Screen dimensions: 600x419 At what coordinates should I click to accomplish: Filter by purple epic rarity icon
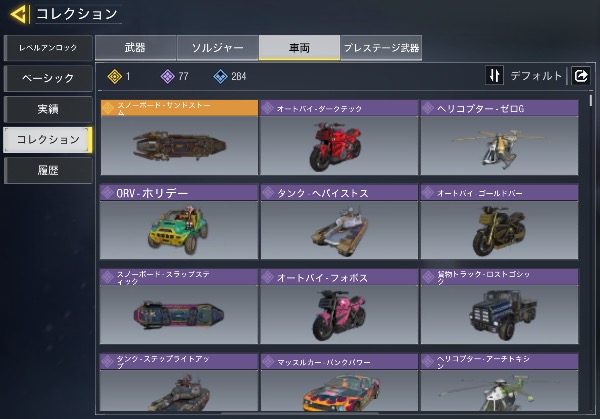coord(167,76)
